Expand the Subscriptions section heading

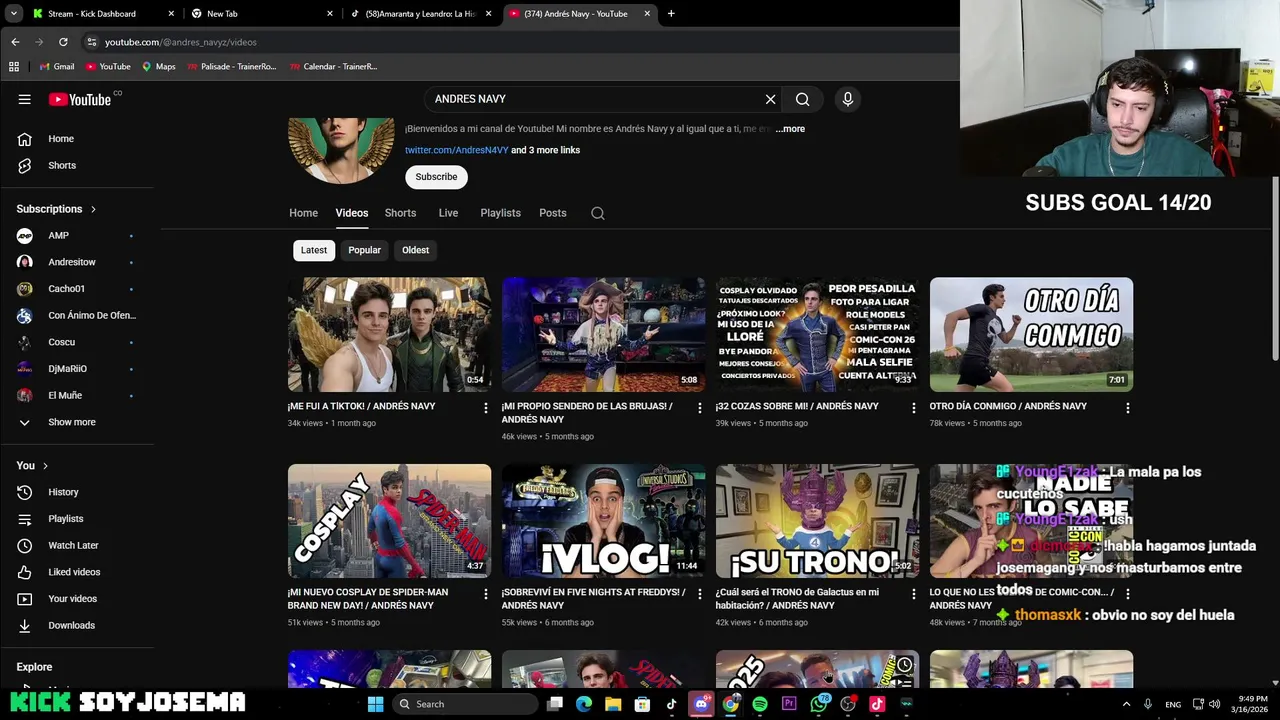[x=56, y=209]
